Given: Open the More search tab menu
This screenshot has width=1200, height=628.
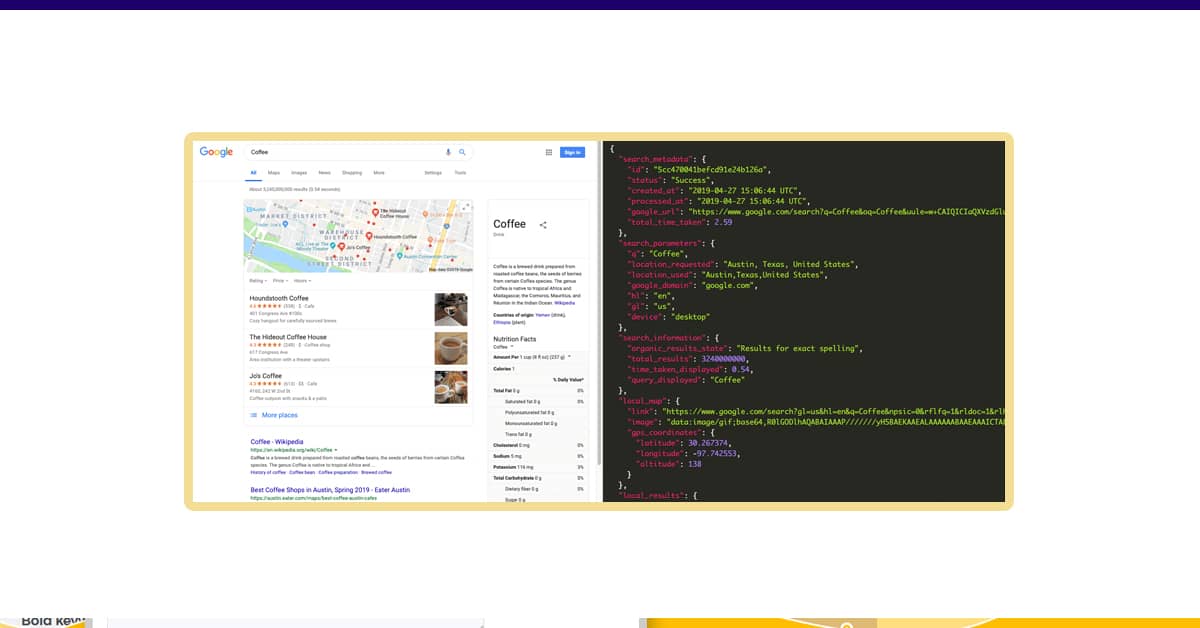Looking at the screenshot, I should 379,173.
